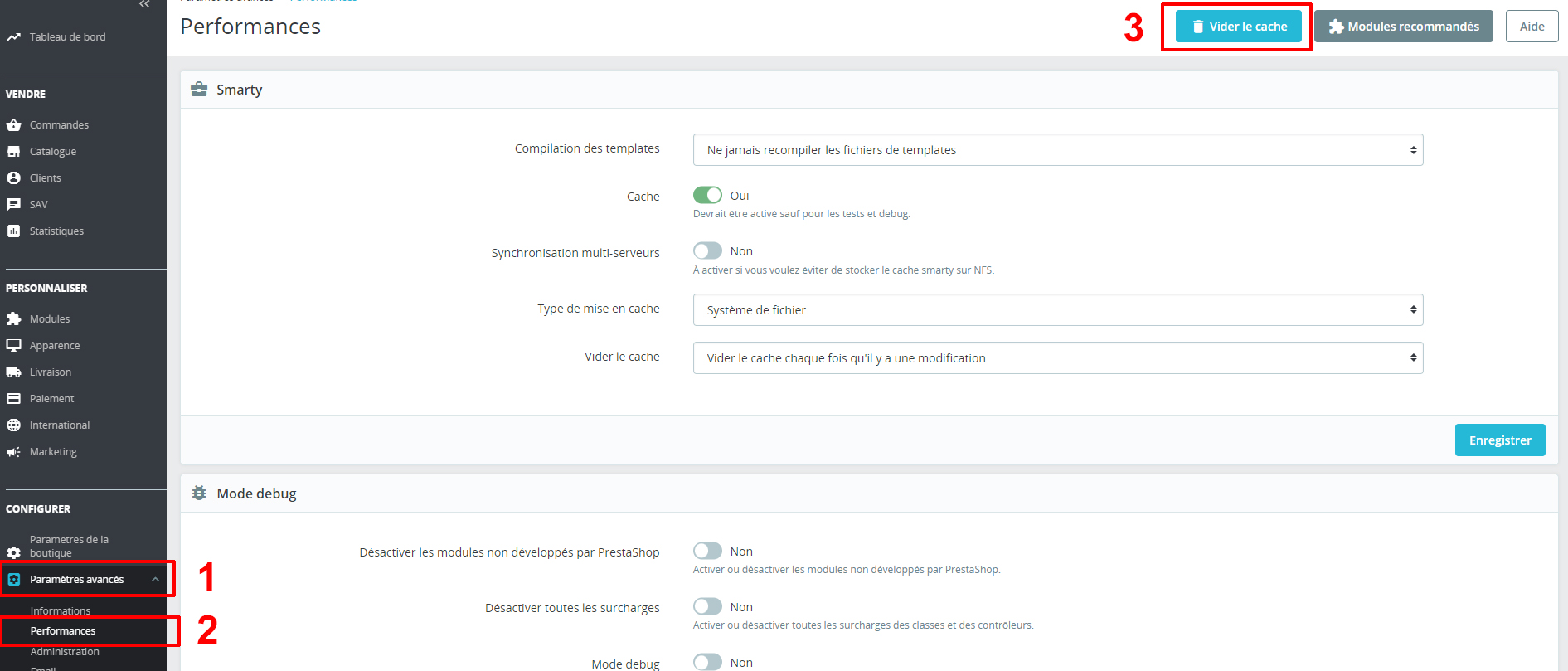Click the VENDRE section heading

click(26, 95)
